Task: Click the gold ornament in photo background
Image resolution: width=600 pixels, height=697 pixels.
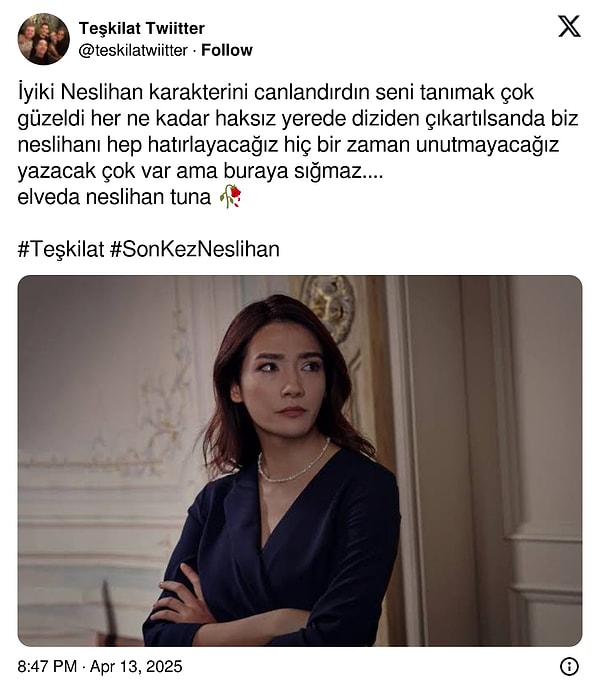Action: (329, 307)
